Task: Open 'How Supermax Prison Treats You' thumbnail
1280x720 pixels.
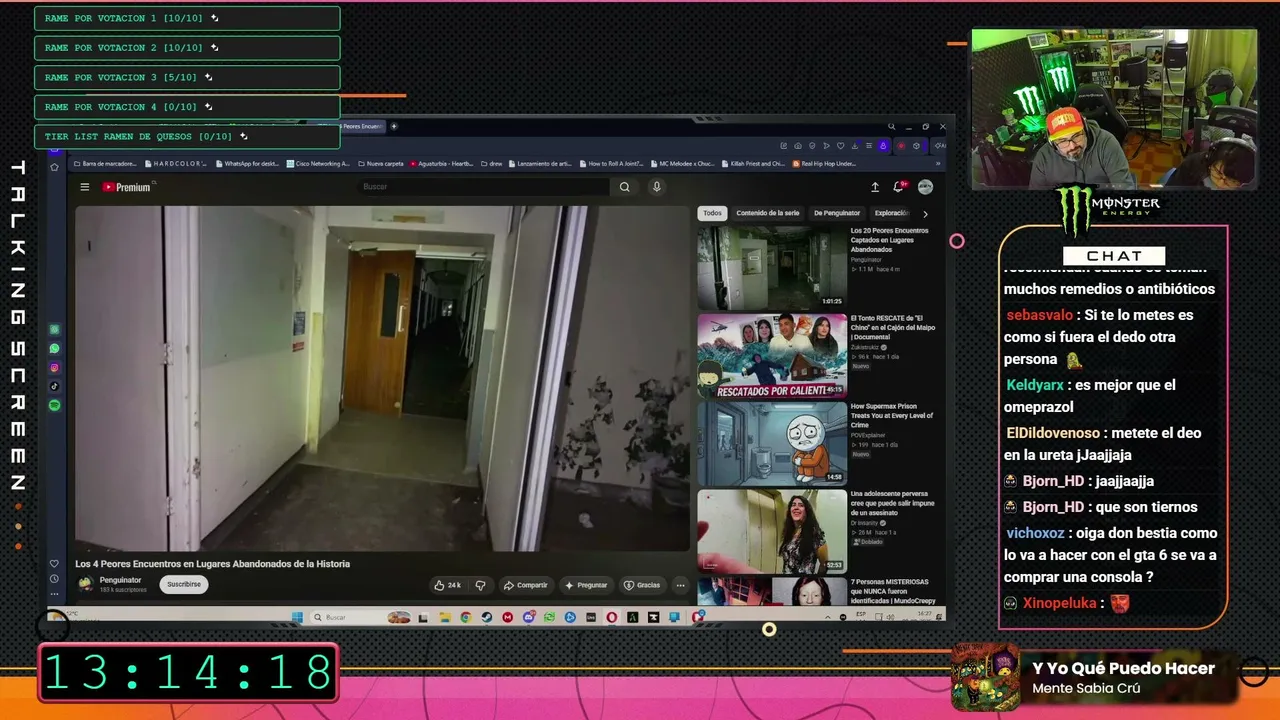Action: (x=772, y=443)
